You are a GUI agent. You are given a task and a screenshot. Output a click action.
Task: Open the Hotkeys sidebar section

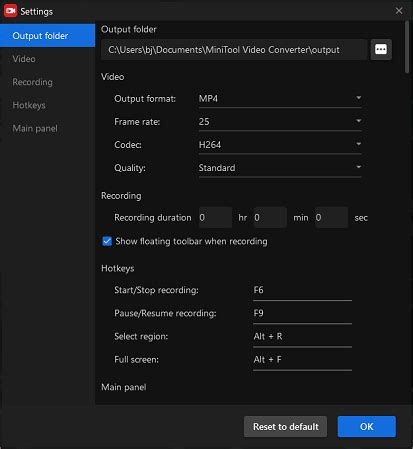pos(47,105)
